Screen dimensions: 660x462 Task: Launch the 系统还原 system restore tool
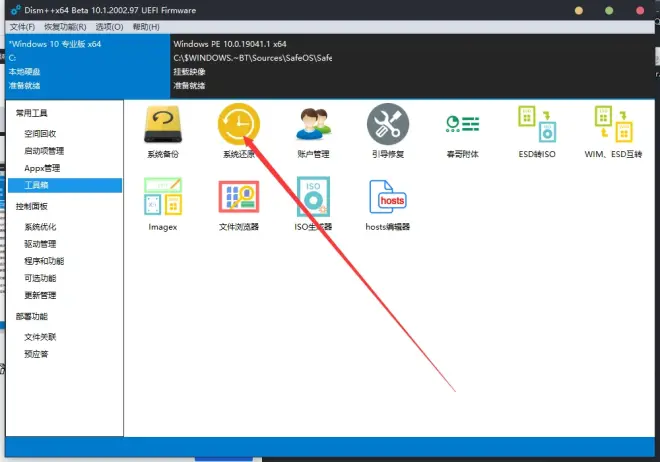pyautogui.click(x=239, y=132)
